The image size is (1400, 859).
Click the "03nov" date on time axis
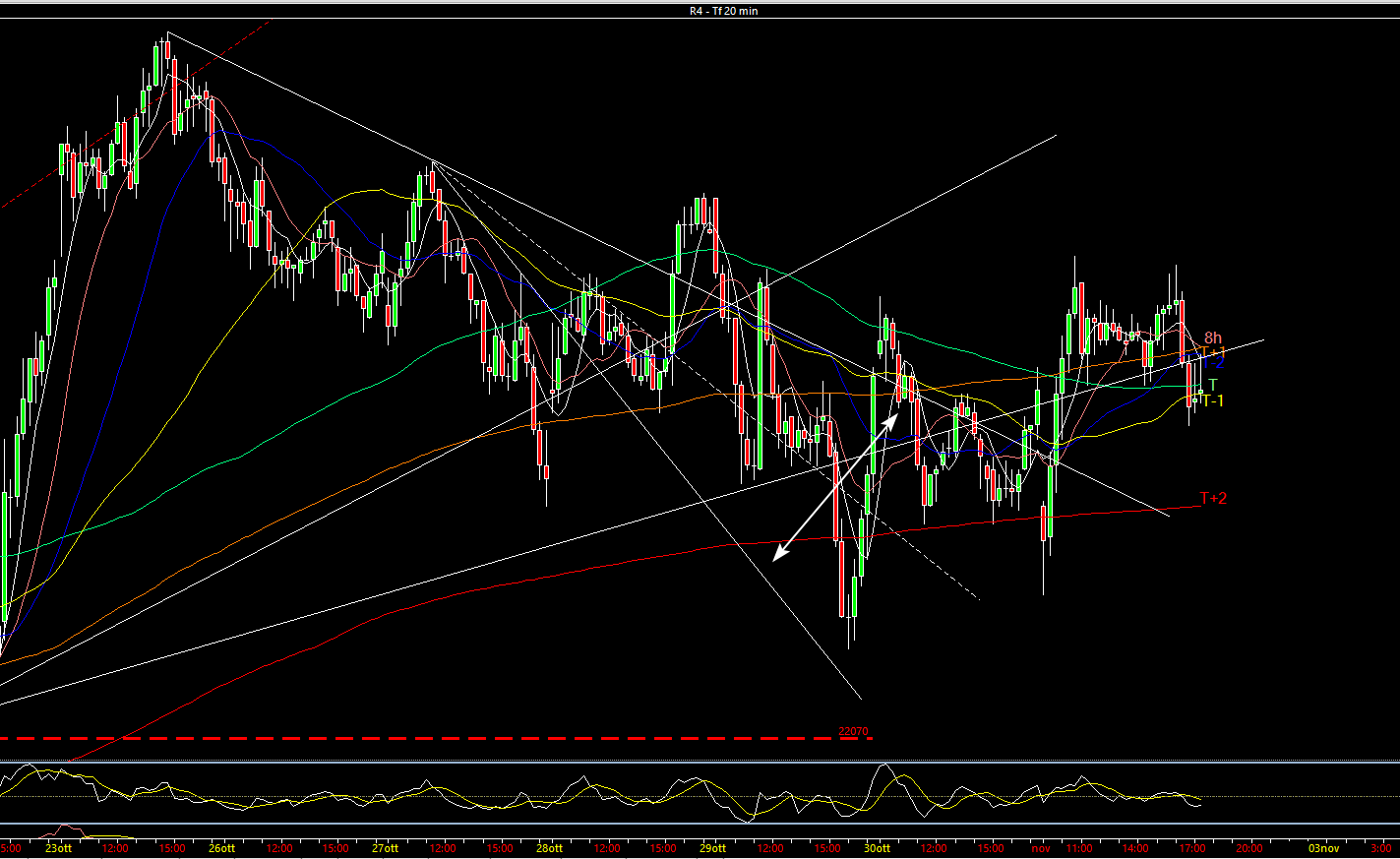(x=1324, y=847)
